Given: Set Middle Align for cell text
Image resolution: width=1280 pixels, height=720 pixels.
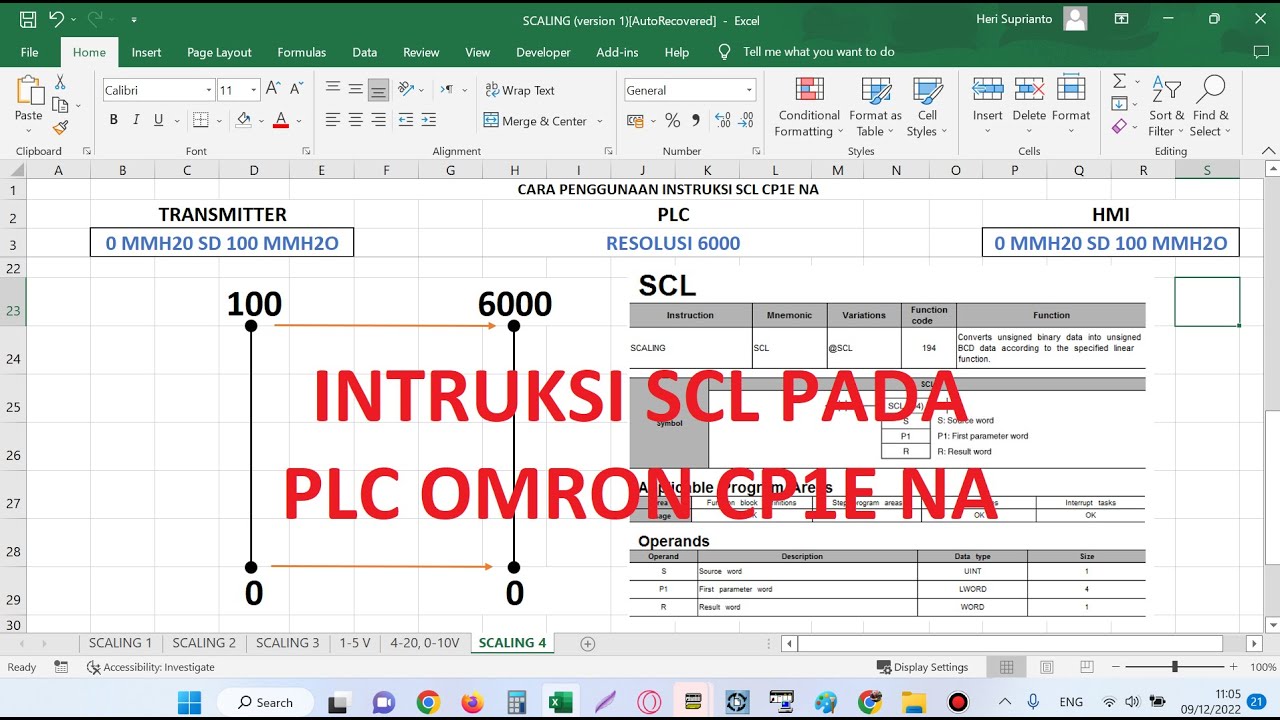Looking at the screenshot, I should pos(355,90).
